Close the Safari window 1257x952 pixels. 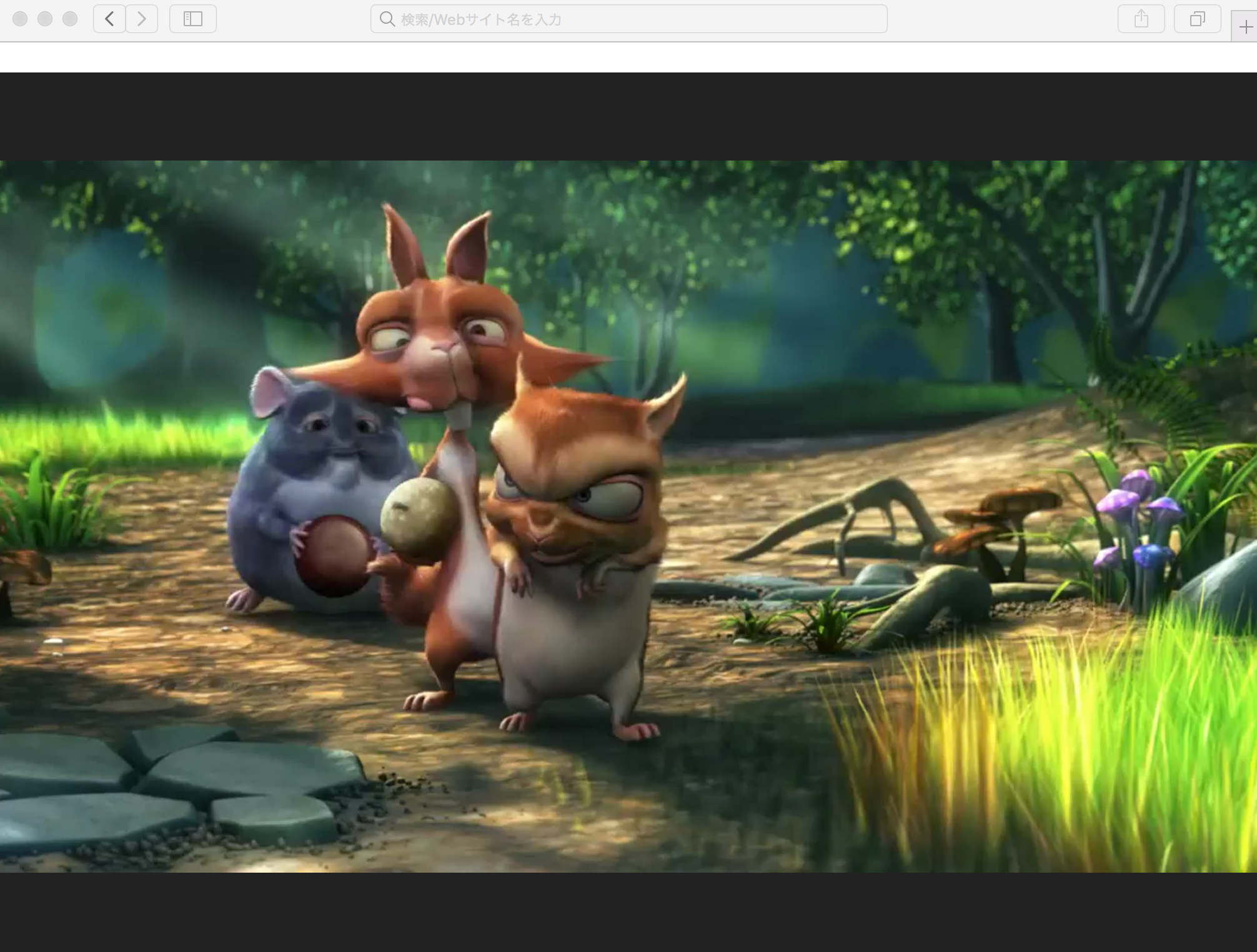coord(20,19)
